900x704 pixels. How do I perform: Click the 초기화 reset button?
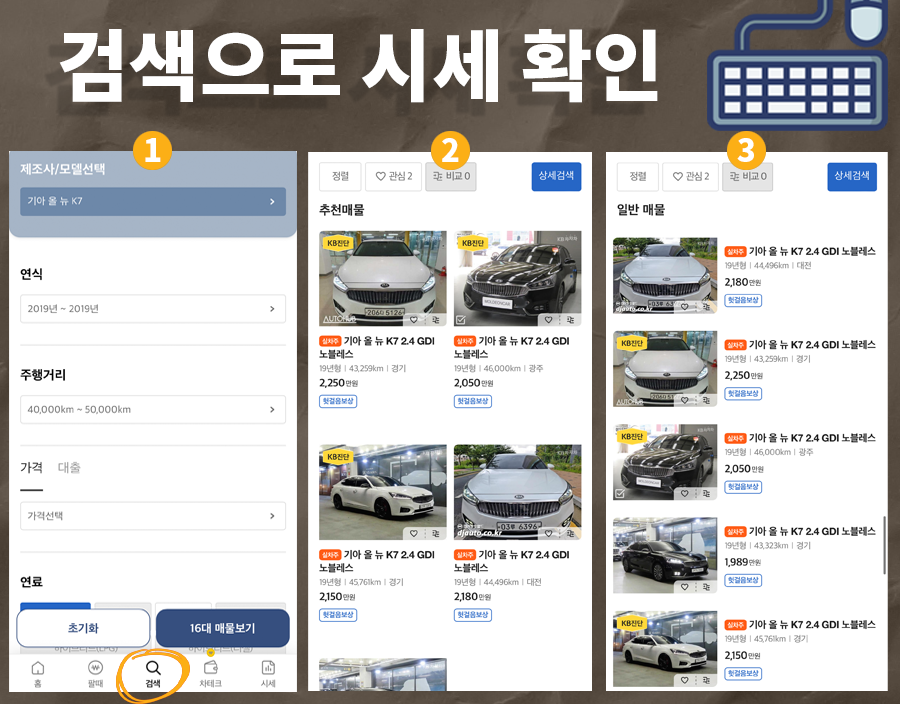pyautogui.click(x=83, y=628)
